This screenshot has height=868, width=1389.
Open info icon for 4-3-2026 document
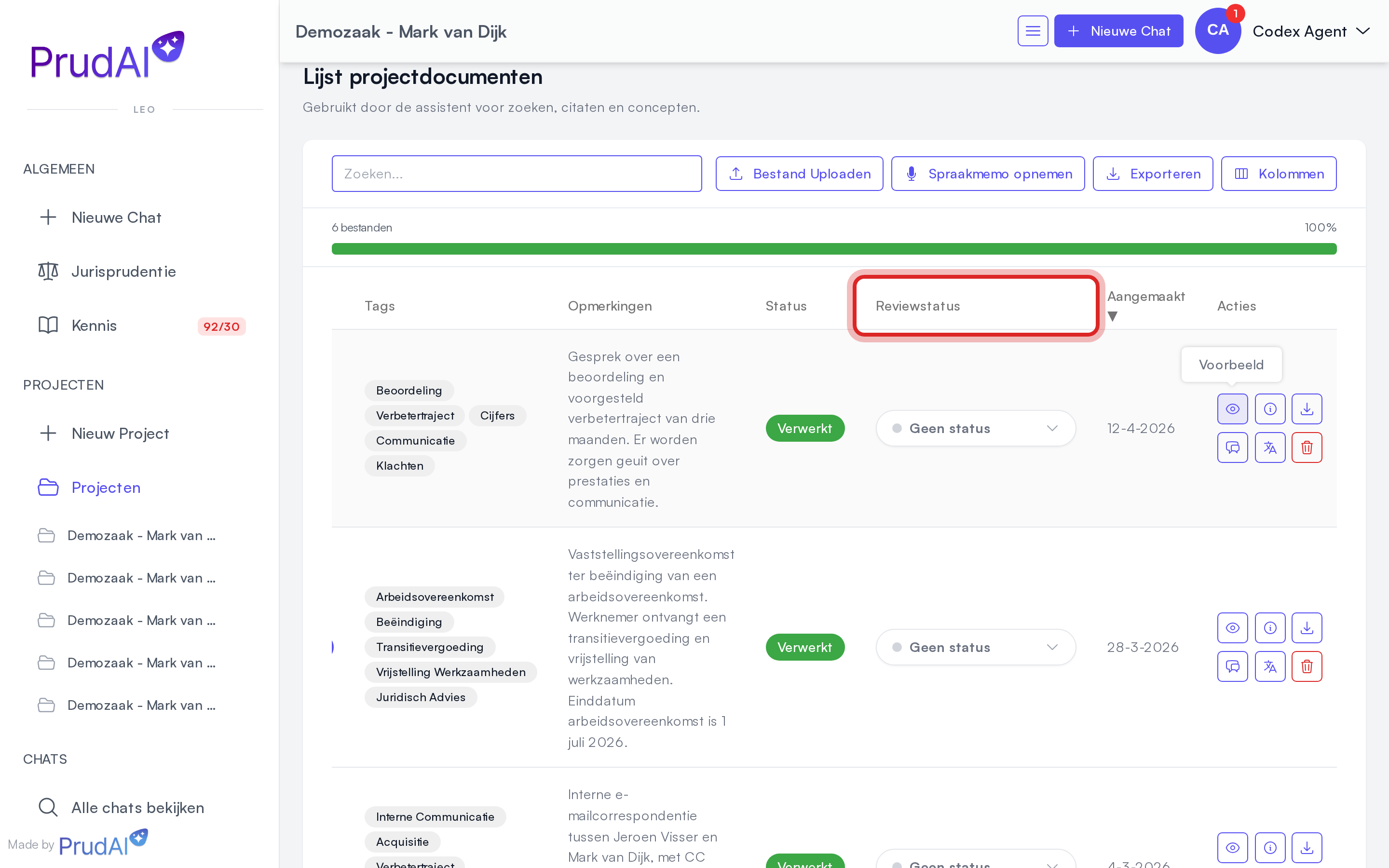coord(1269,847)
